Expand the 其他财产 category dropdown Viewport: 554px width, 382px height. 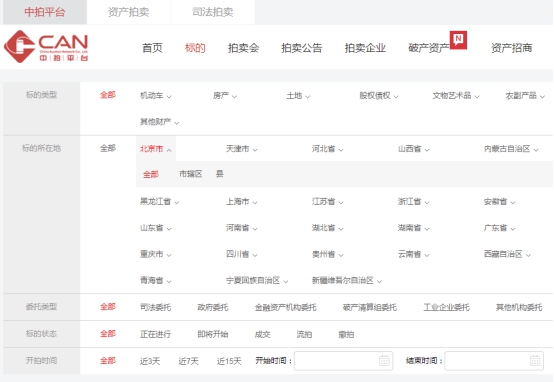pyautogui.click(x=160, y=122)
